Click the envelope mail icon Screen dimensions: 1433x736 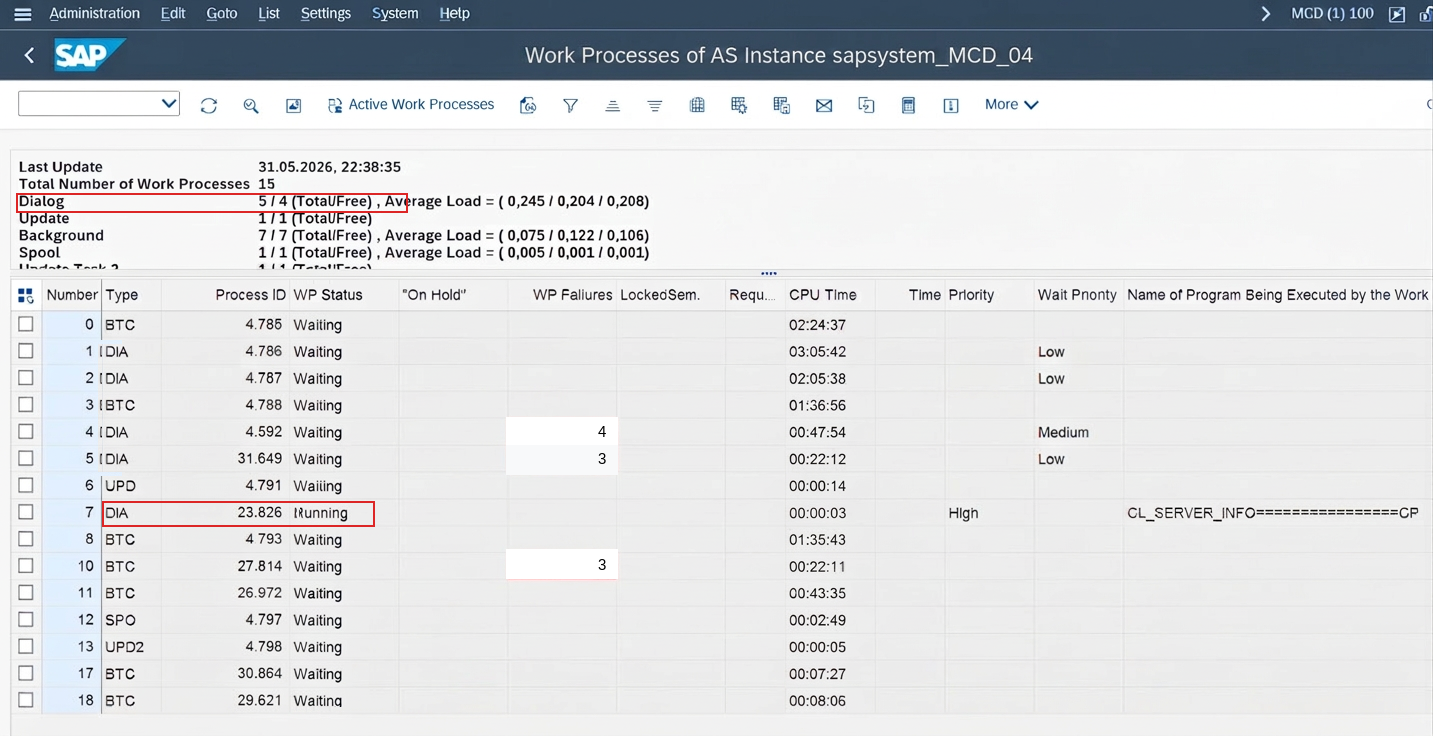(824, 105)
